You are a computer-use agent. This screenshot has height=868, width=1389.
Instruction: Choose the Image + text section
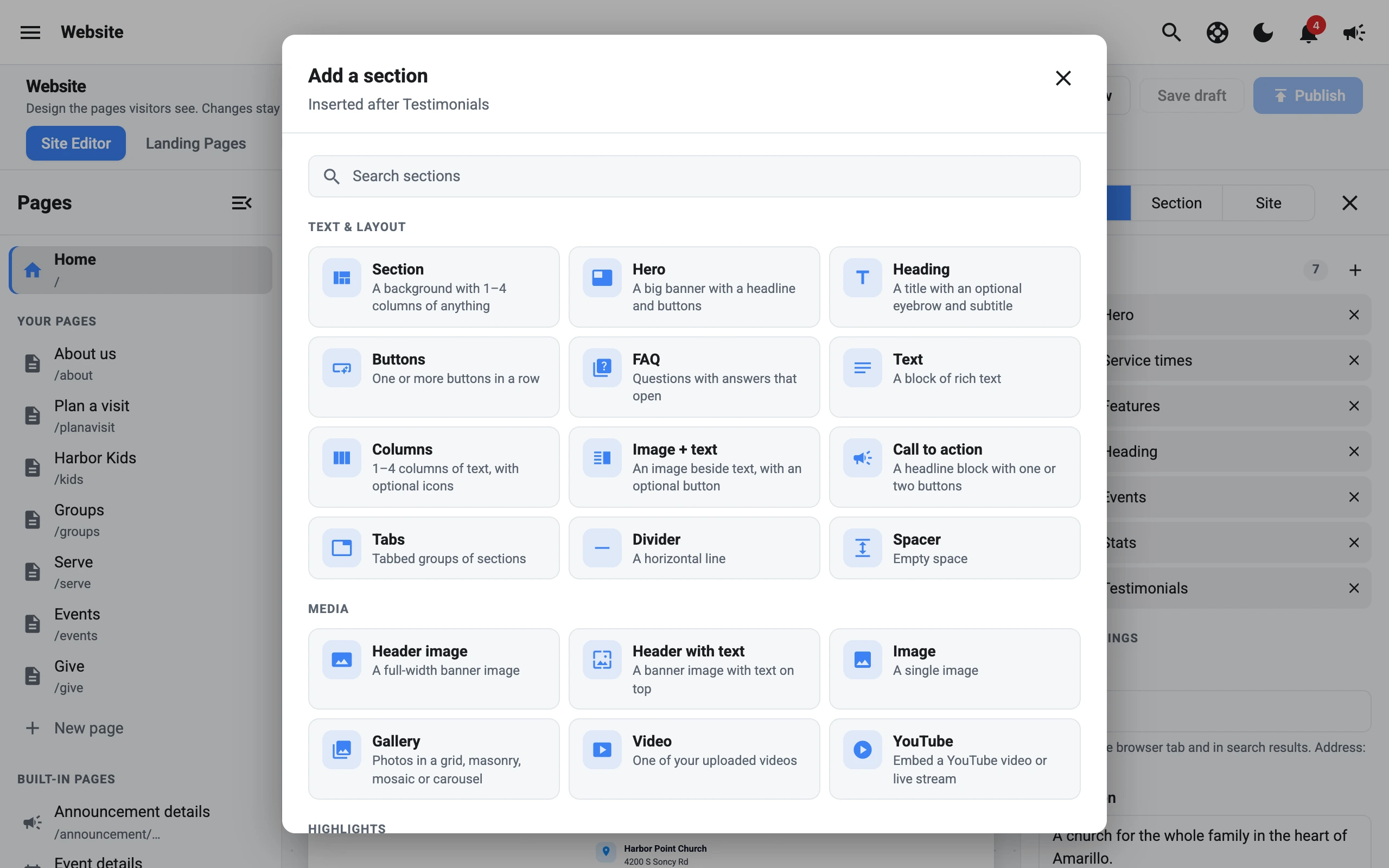click(x=694, y=467)
